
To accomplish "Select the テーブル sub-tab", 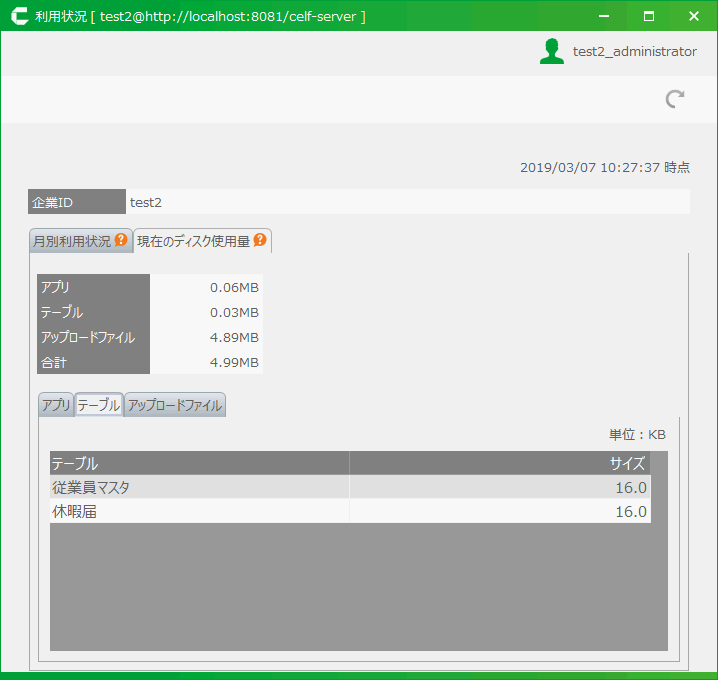I will (99, 405).
